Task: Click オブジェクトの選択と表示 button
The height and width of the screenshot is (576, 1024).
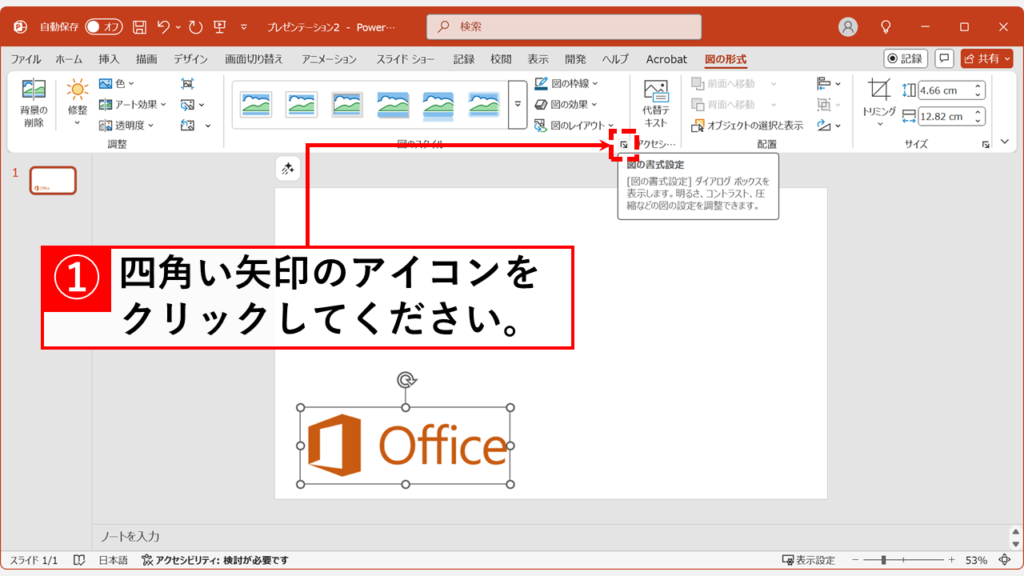Action: click(748, 125)
